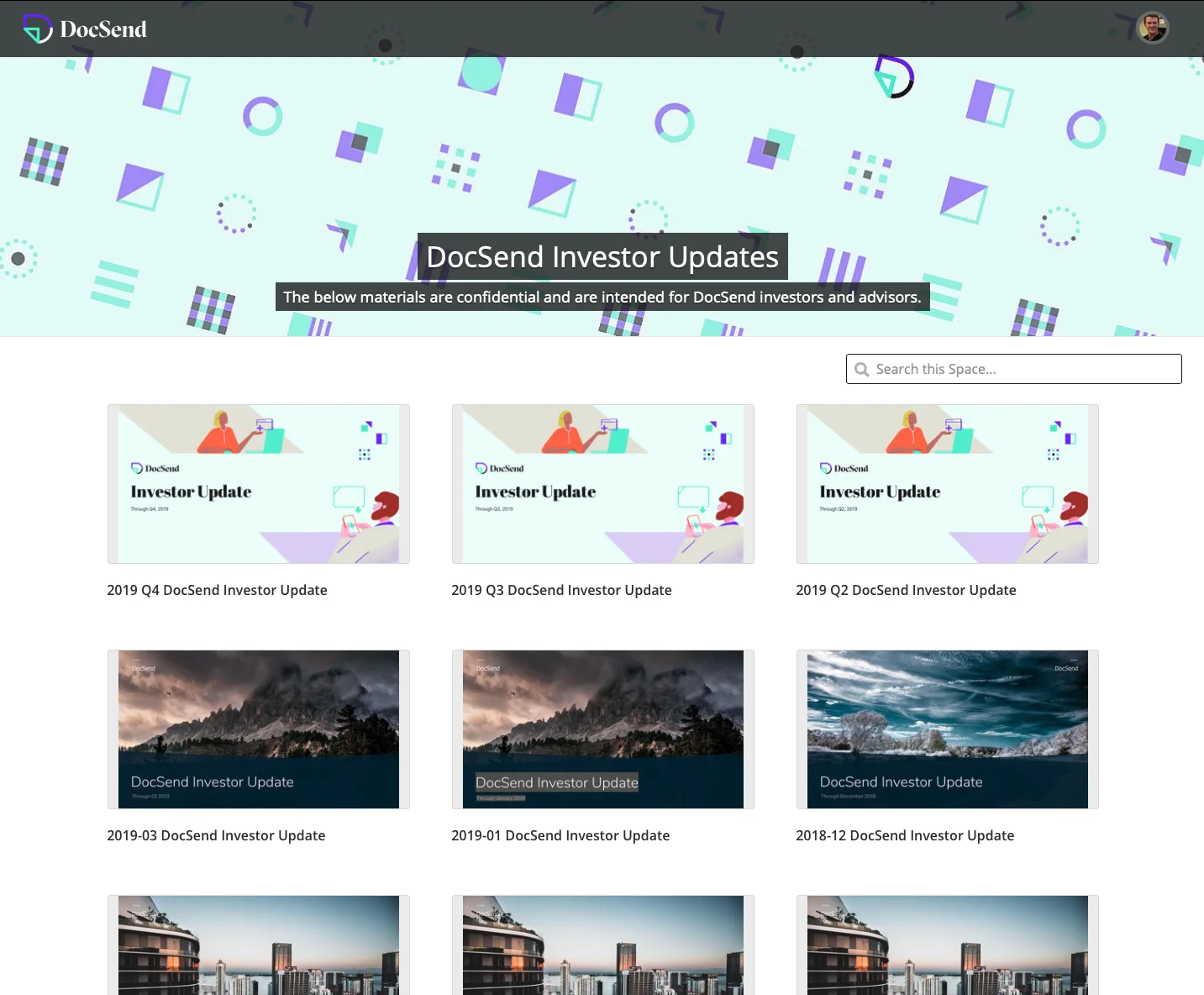Click the 2019-03 DocSend Investor Update title

click(x=216, y=835)
